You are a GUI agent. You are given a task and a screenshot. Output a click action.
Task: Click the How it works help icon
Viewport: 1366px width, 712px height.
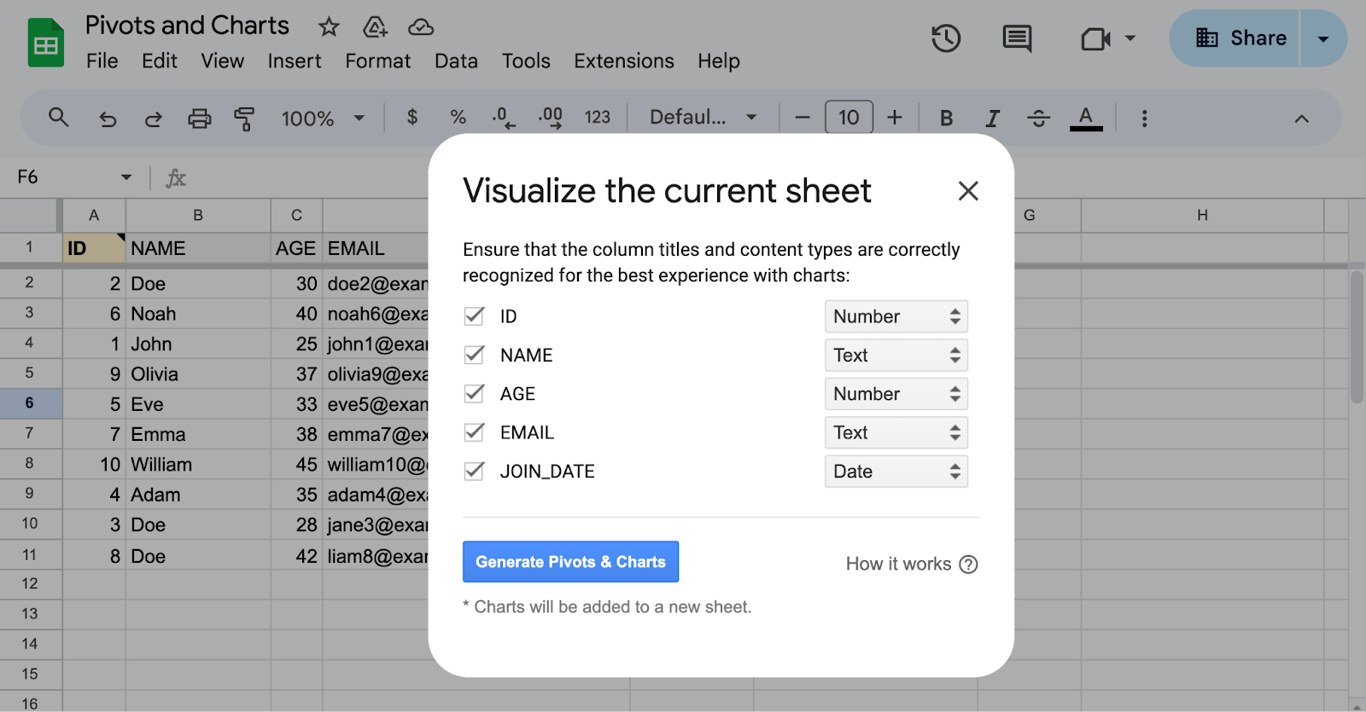pyautogui.click(x=968, y=564)
